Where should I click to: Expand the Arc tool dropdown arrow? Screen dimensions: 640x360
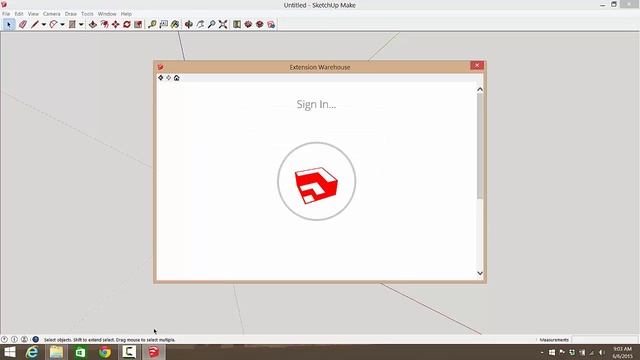[x=62, y=24]
